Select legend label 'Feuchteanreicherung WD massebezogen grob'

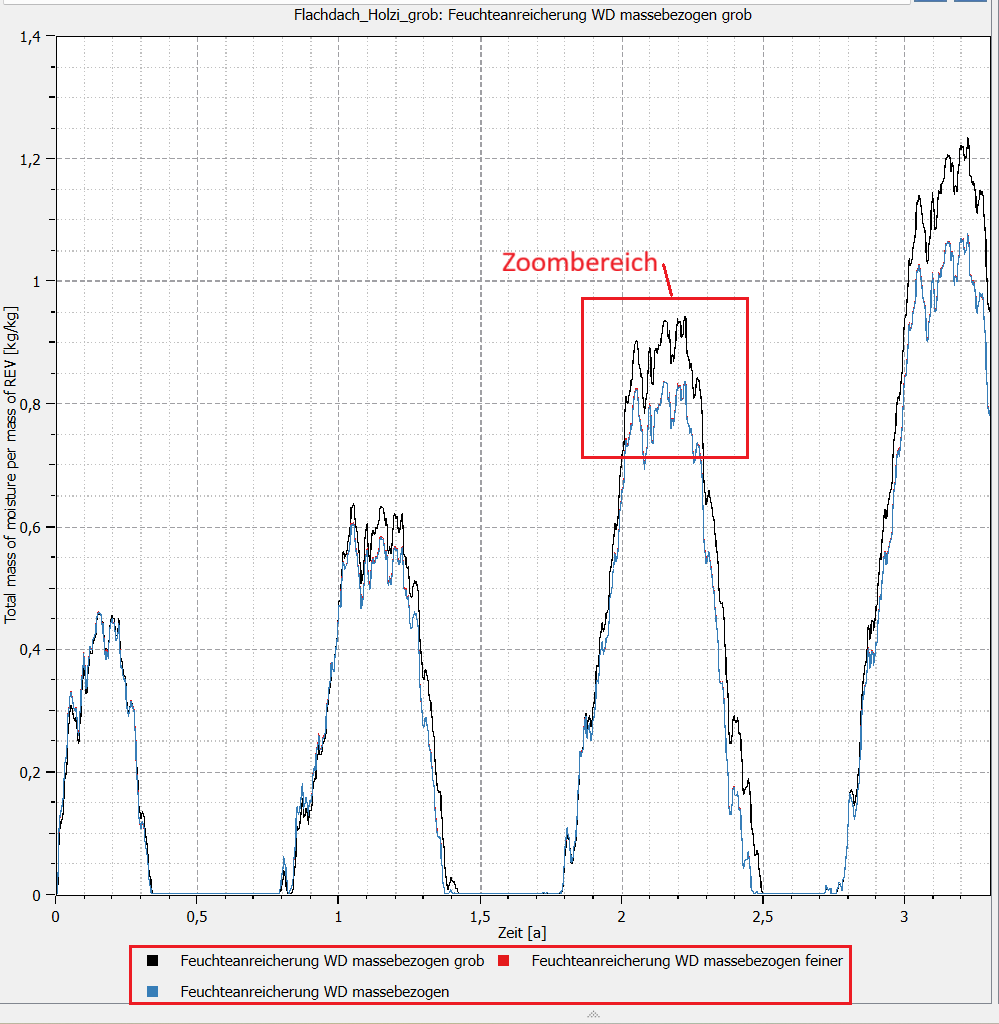click(x=332, y=961)
